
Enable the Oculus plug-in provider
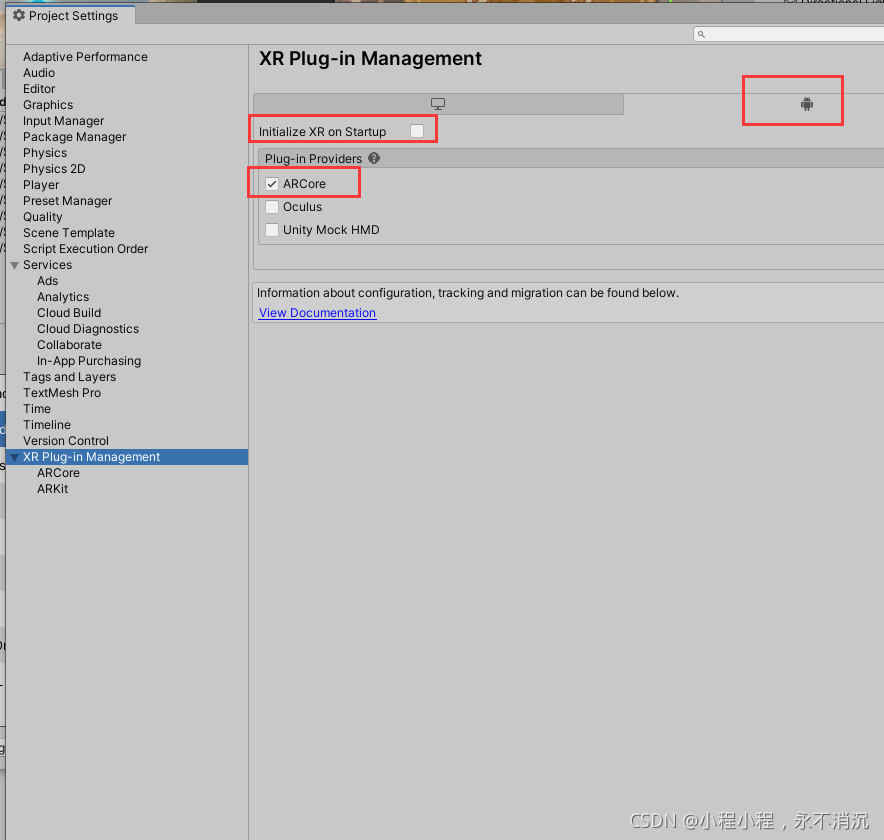pyautogui.click(x=272, y=207)
